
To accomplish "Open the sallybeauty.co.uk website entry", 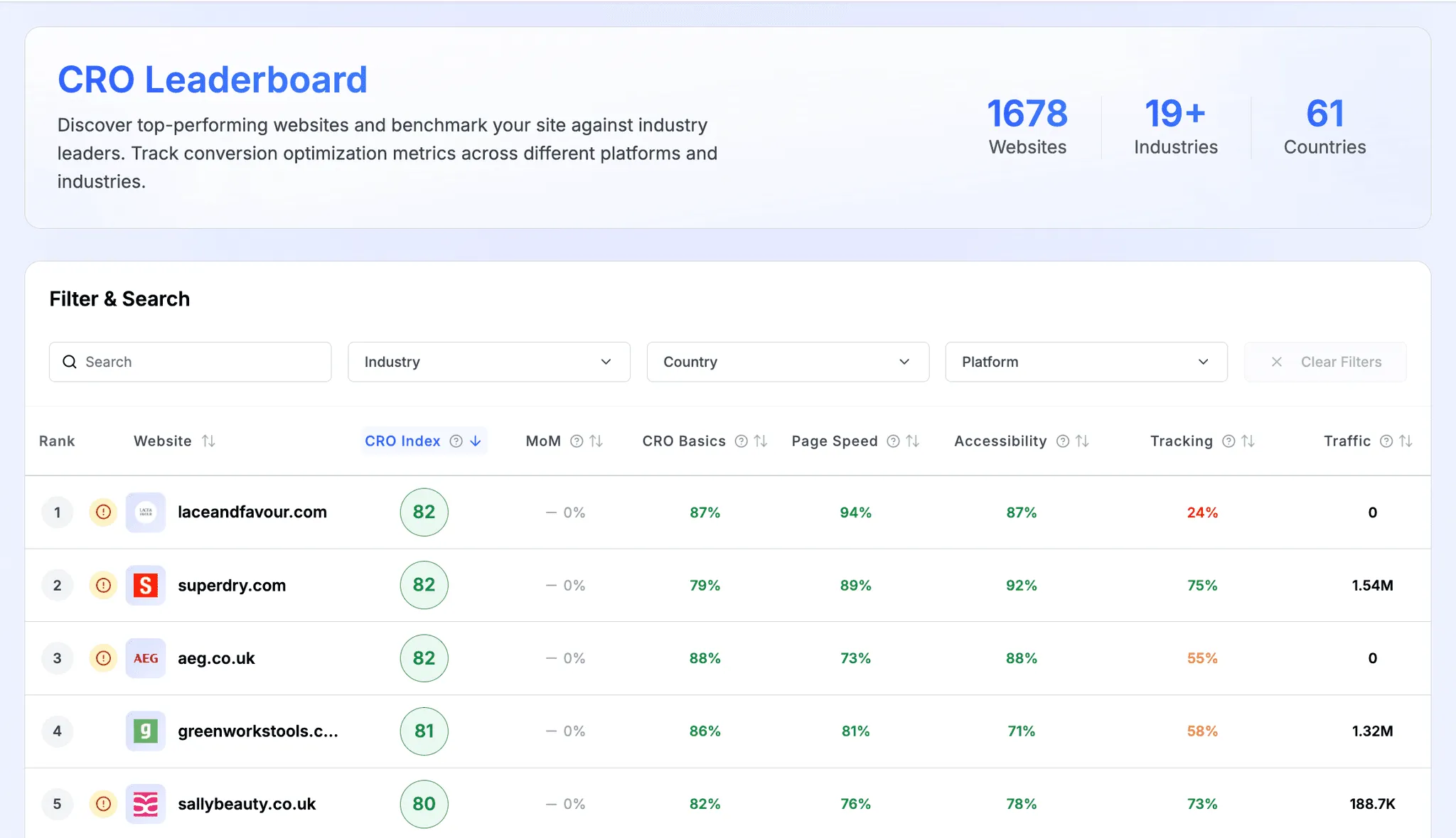I will (x=247, y=804).
